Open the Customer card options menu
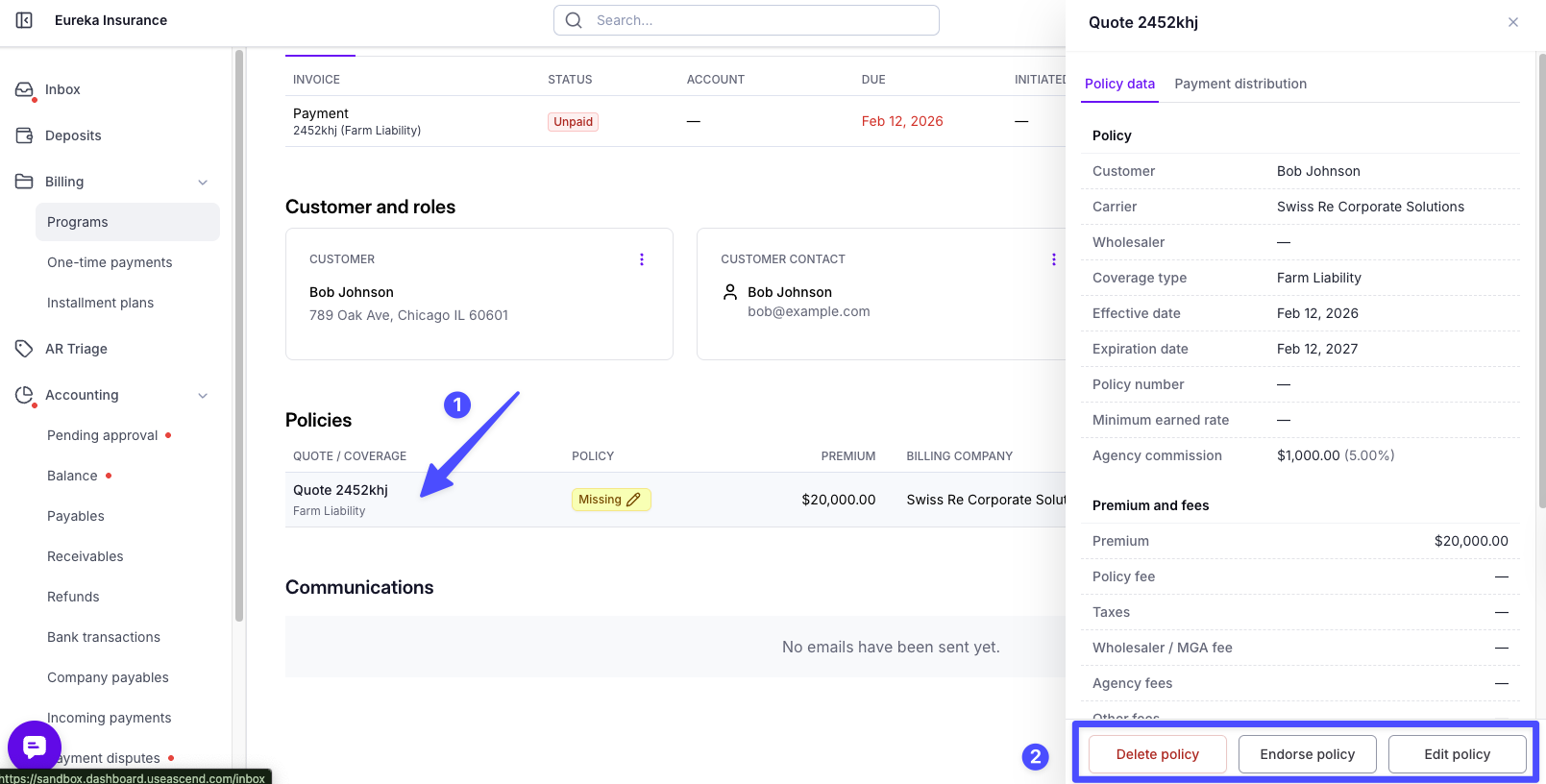The width and height of the screenshot is (1546, 784). coord(642,259)
